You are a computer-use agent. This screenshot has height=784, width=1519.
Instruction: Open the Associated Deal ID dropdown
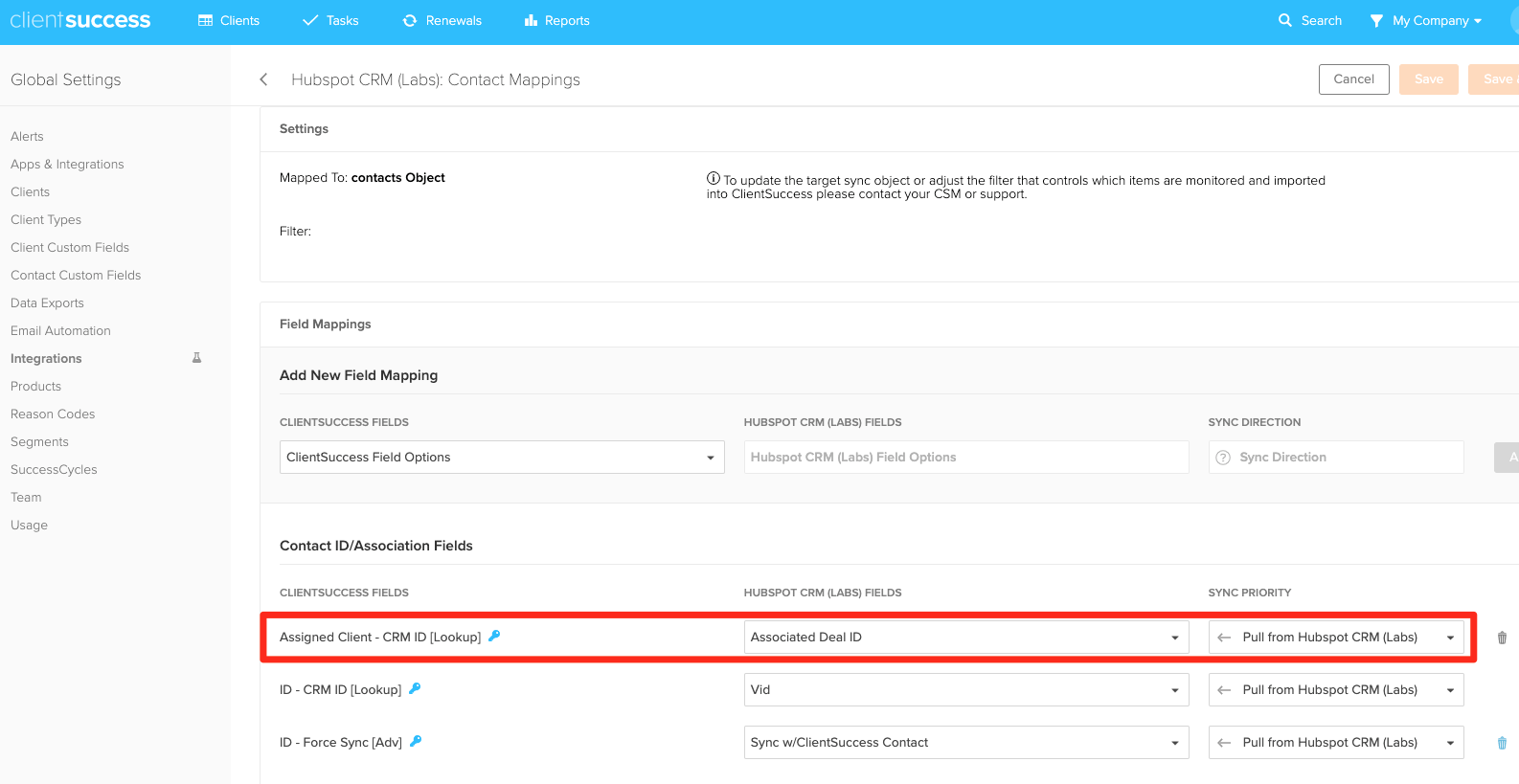click(x=966, y=638)
